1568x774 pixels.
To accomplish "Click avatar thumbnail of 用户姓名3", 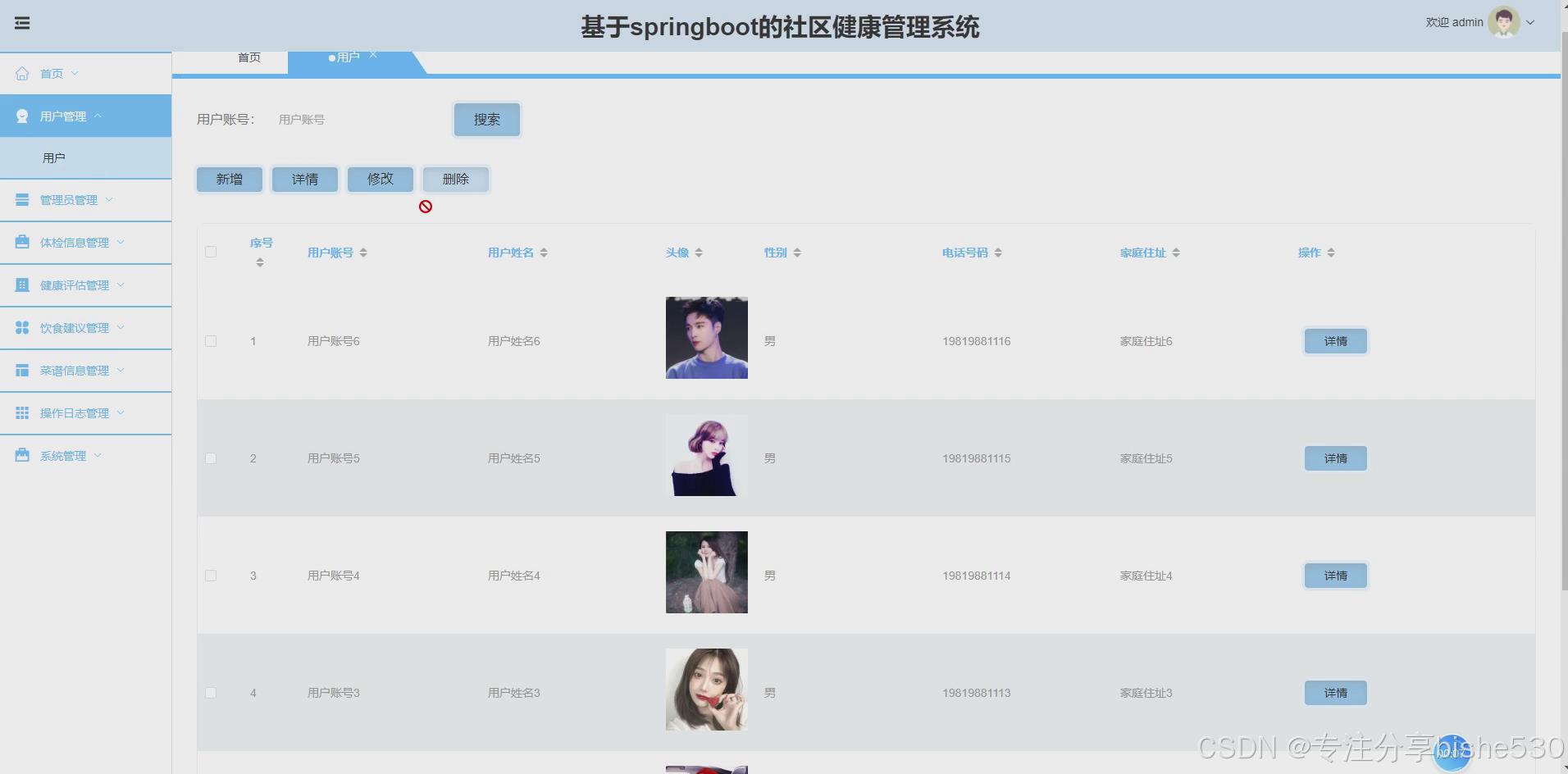I will tap(707, 690).
